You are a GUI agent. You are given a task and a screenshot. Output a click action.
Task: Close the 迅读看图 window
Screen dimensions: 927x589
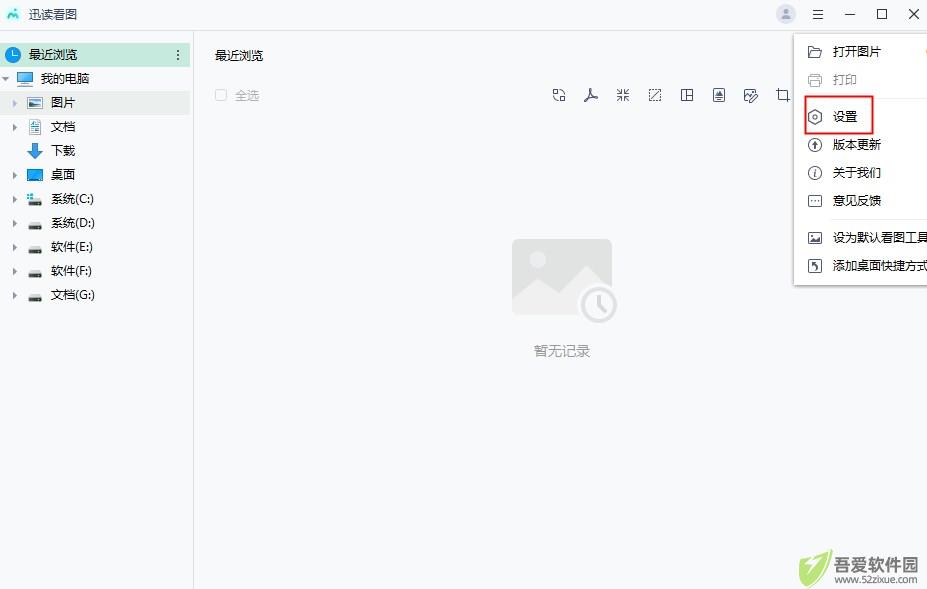coord(913,14)
